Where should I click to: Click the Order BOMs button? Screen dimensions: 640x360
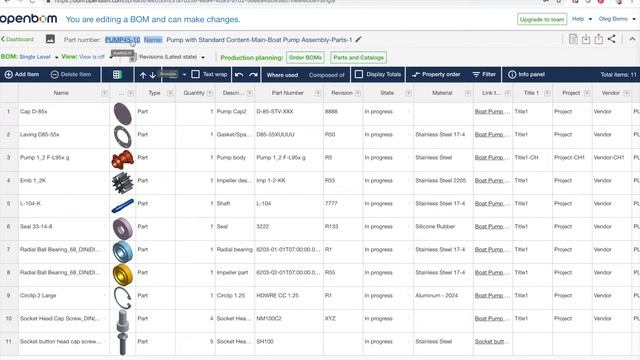(x=305, y=58)
